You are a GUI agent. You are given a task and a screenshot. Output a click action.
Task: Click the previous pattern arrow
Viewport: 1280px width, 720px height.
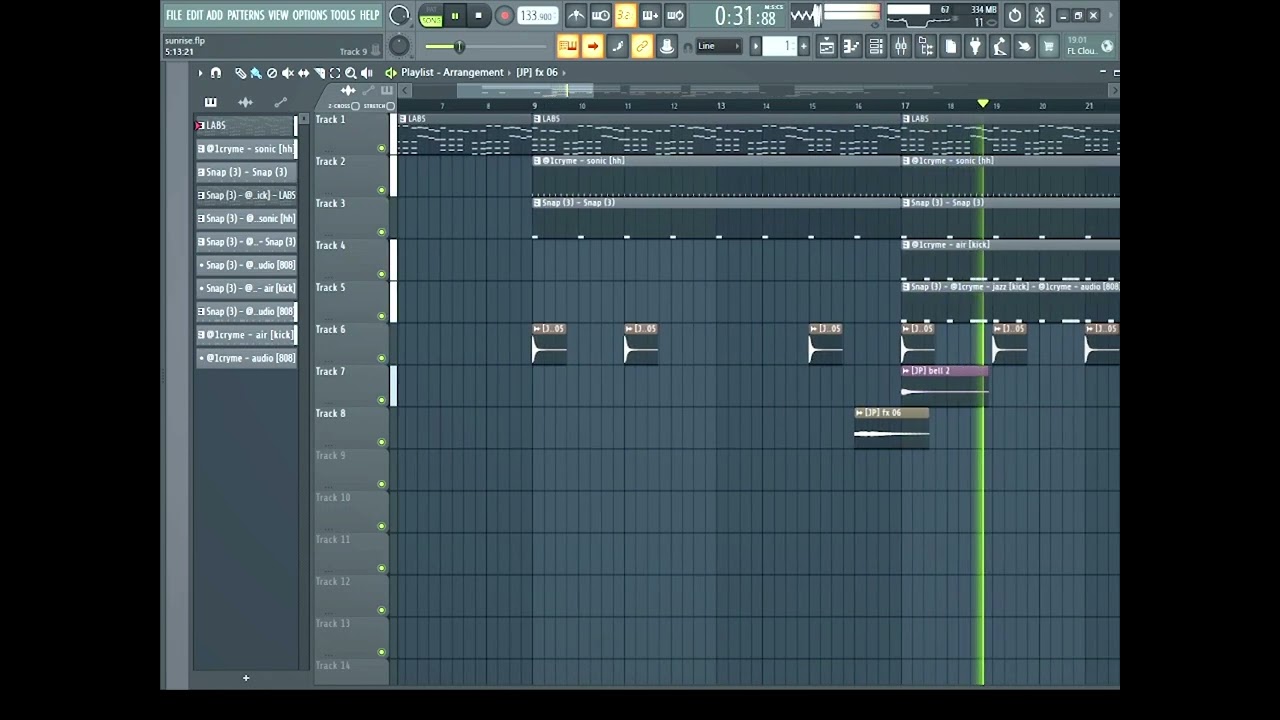(756, 46)
